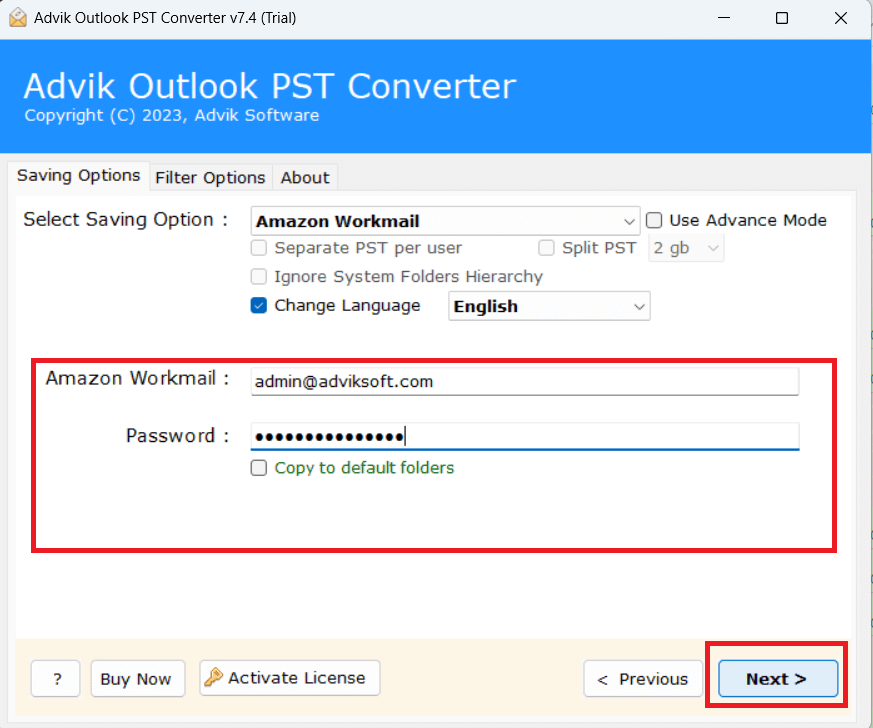Click the 'Select Saving Option :' label
The width and height of the screenshot is (873, 728).
[x=126, y=220]
